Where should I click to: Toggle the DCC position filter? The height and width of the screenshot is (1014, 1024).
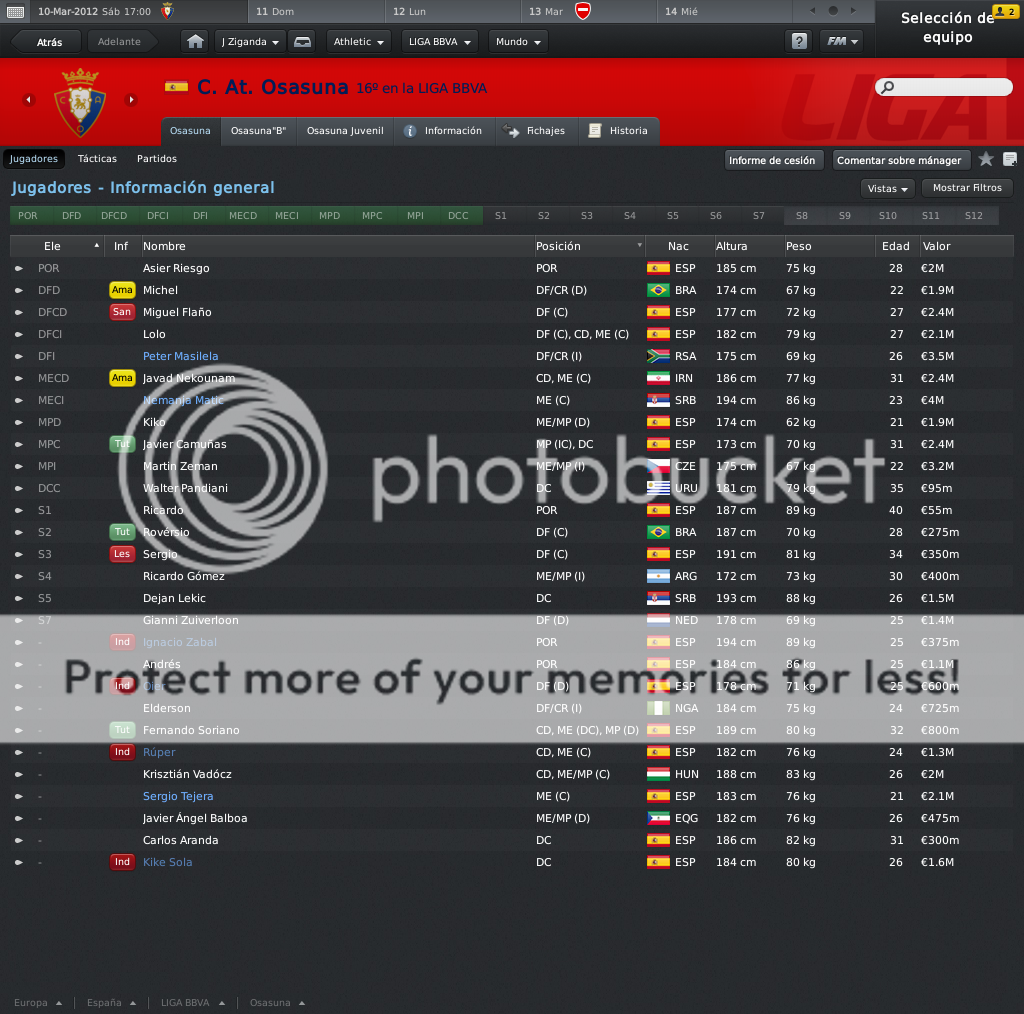[458, 215]
